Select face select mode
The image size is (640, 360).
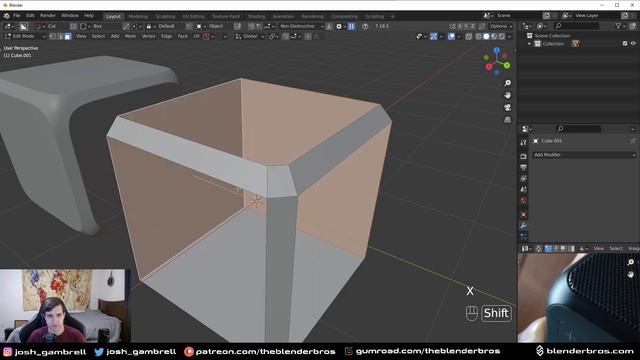point(68,36)
